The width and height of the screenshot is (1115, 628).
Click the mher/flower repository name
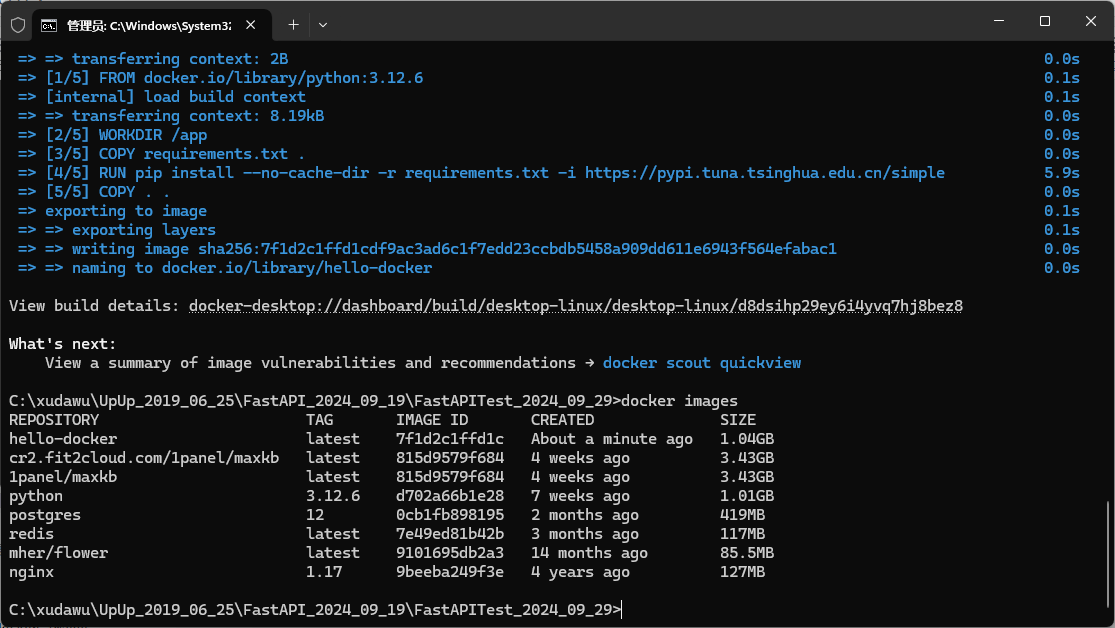pyautogui.click(x=58, y=553)
